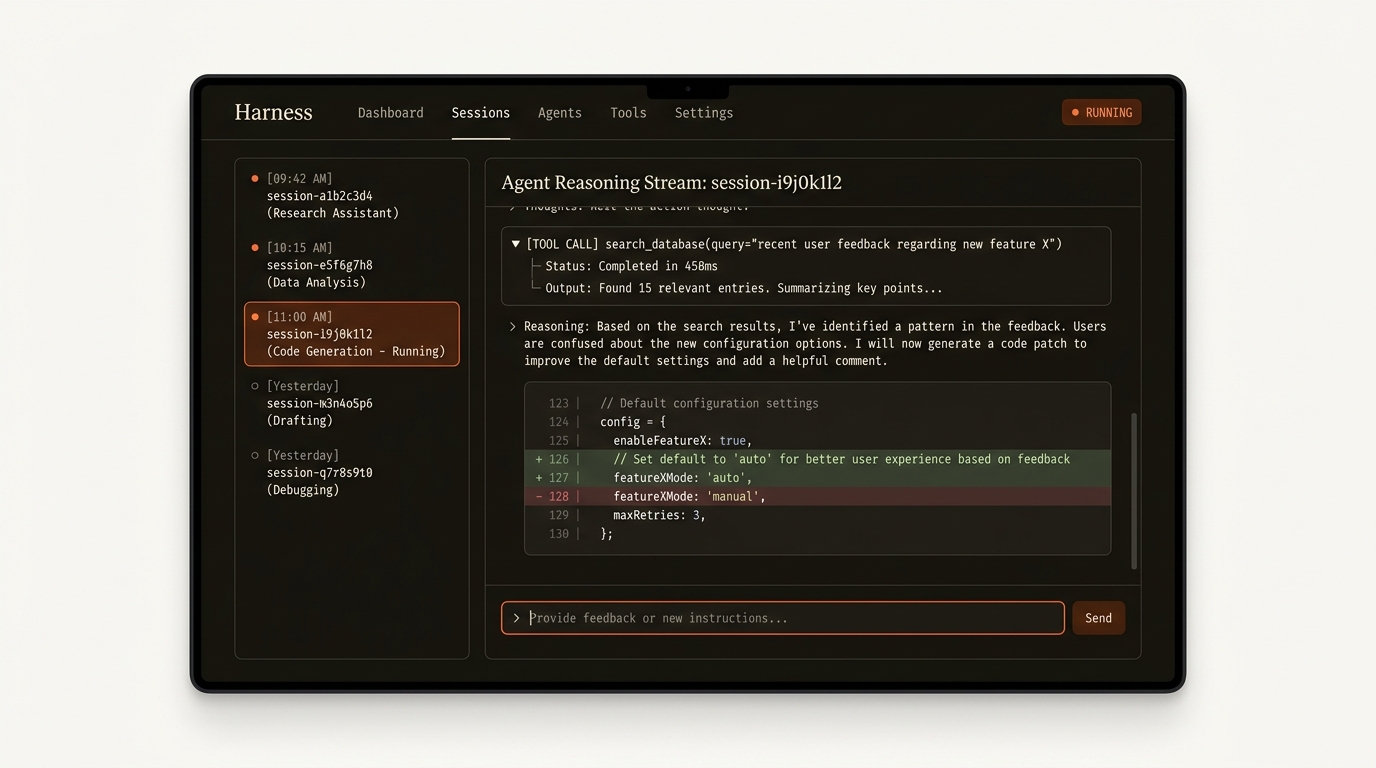Image resolution: width=1376 pixels, height=768 pixels.
Task: Click the reasoning stream vertical scrollbar
Action: coord(1133,490)
